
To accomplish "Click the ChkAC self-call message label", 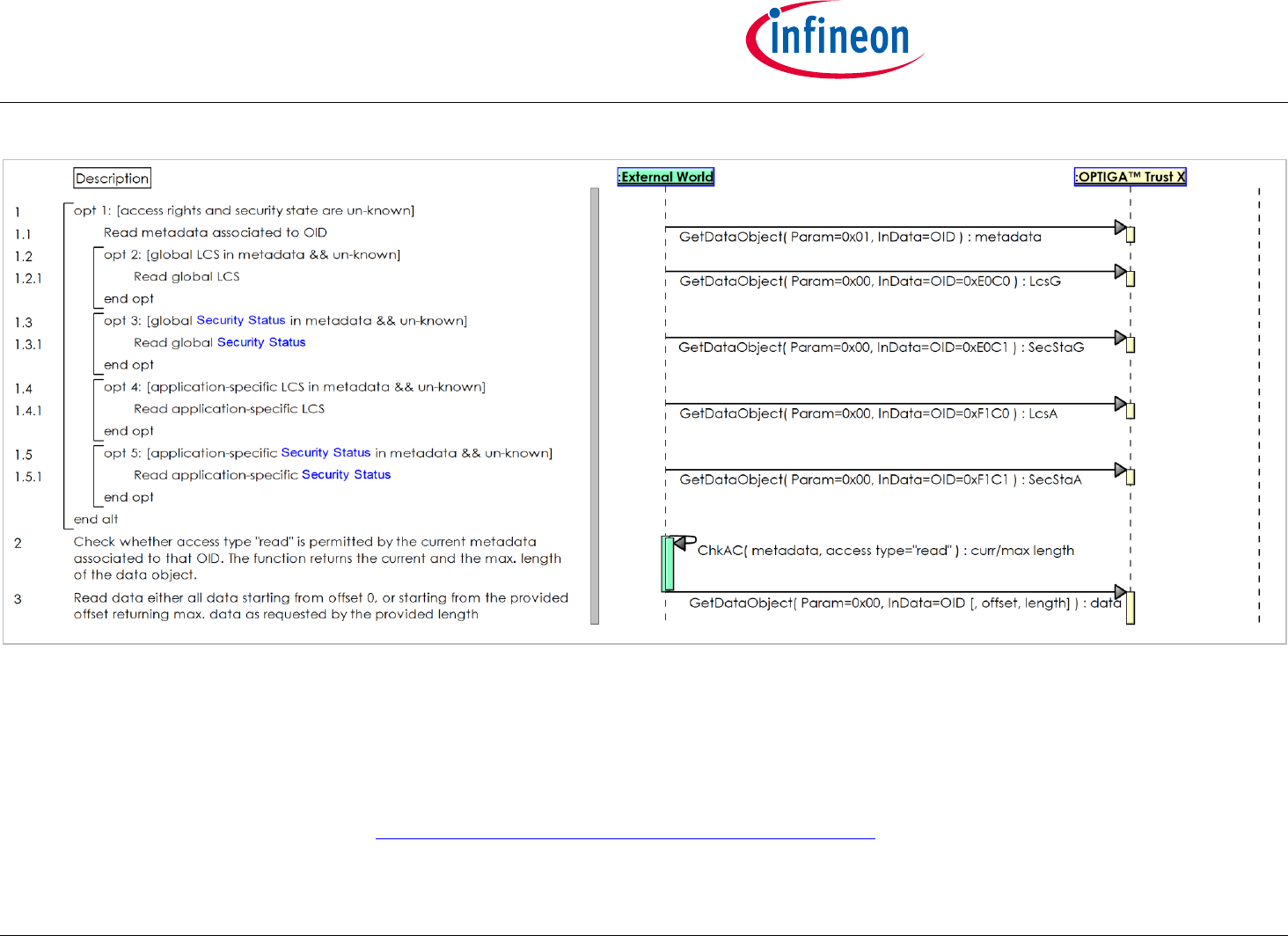I will 885,551.
